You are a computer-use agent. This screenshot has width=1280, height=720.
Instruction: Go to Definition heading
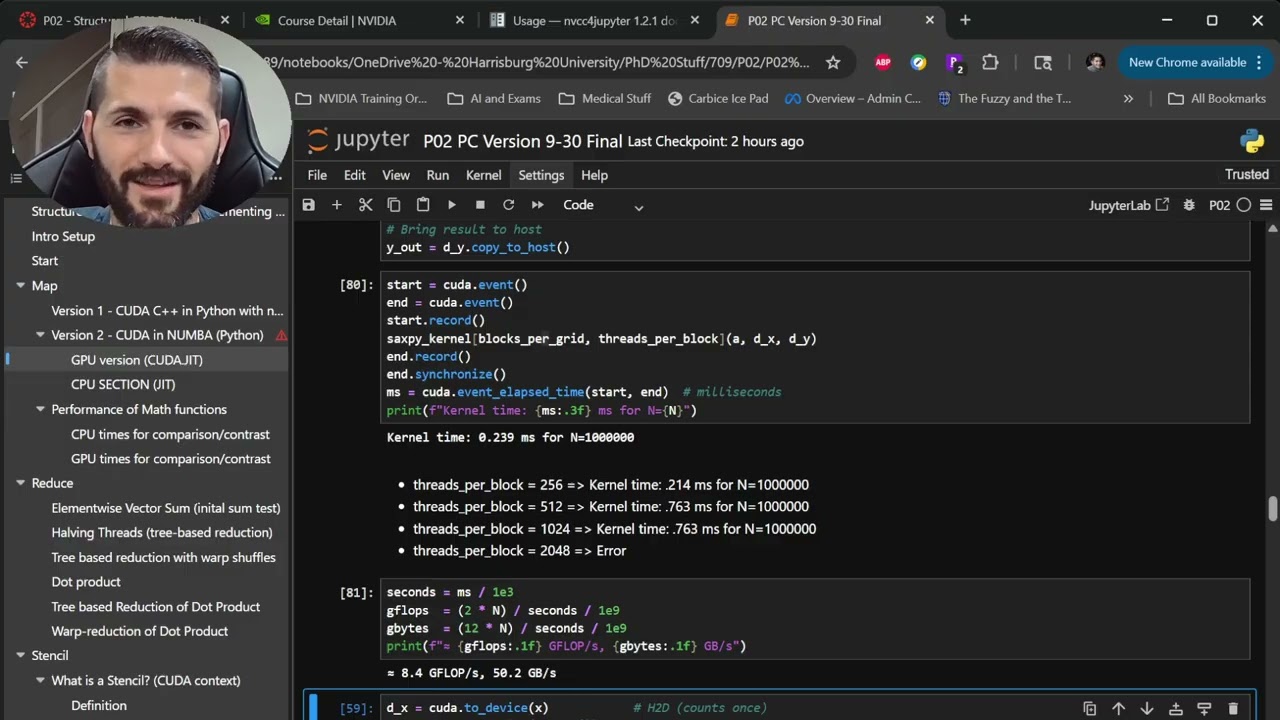[99, 705]
